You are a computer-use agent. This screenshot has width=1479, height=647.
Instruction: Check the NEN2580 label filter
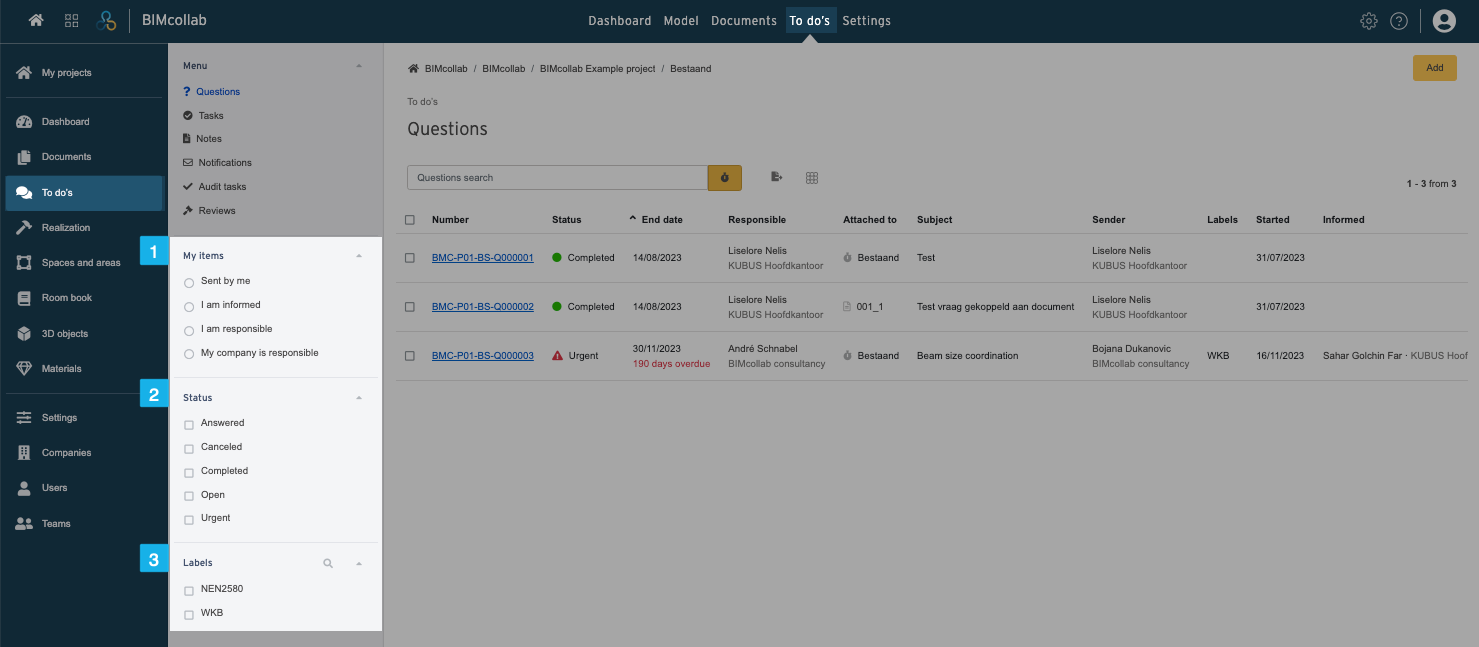189,591
